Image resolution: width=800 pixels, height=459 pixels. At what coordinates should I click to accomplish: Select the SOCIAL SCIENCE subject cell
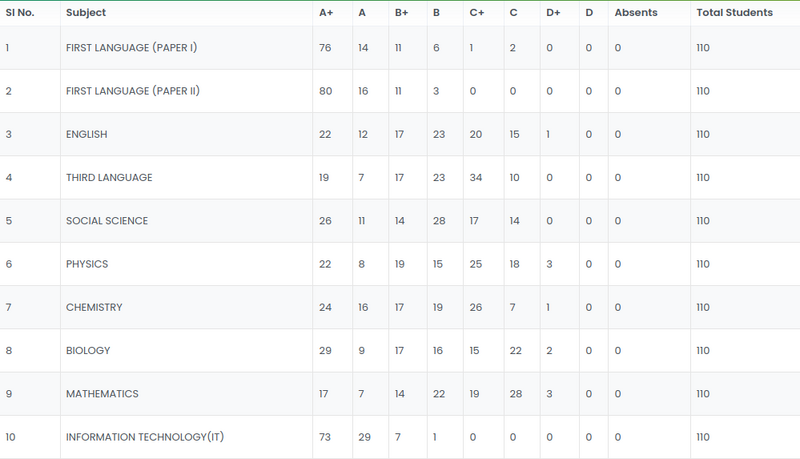coord(107,221)
